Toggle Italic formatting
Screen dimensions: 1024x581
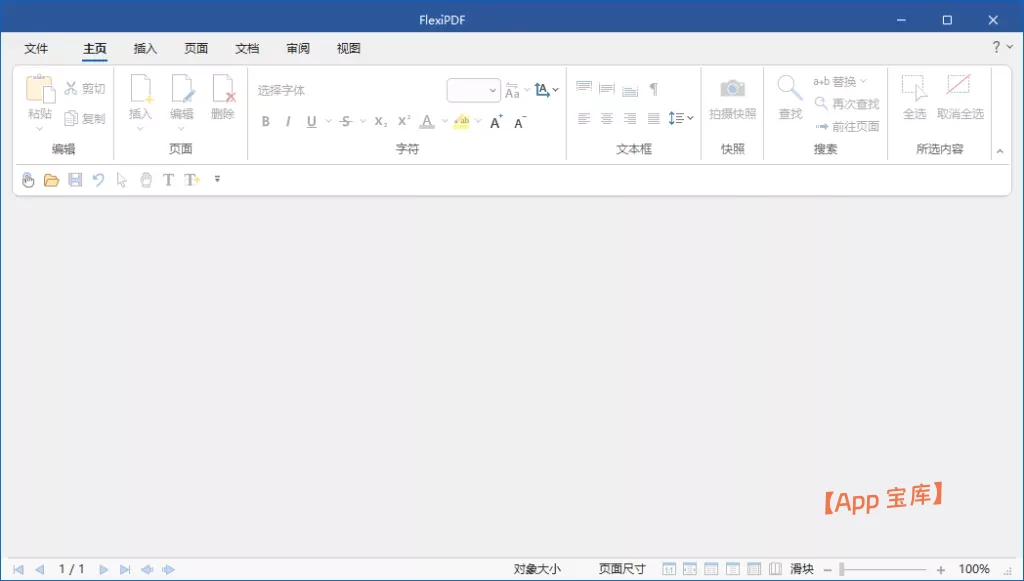point(288,121)
